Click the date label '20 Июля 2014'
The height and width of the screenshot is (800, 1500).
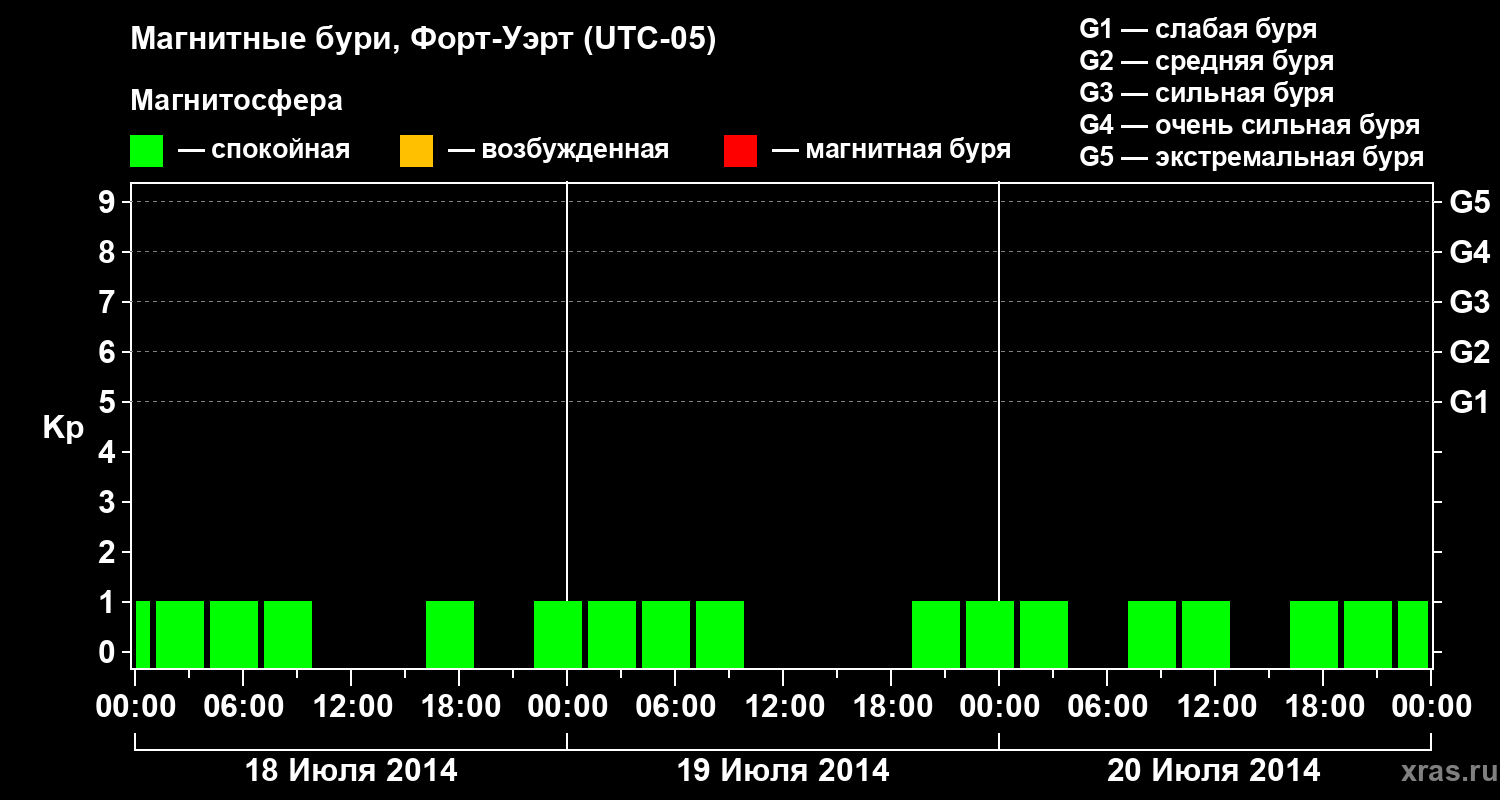(x=1214, y=771)
